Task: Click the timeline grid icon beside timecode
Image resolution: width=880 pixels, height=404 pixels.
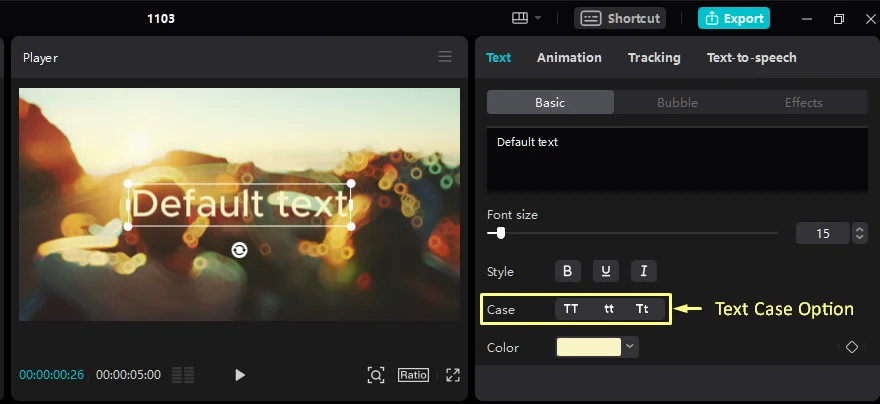Action: 183,375
